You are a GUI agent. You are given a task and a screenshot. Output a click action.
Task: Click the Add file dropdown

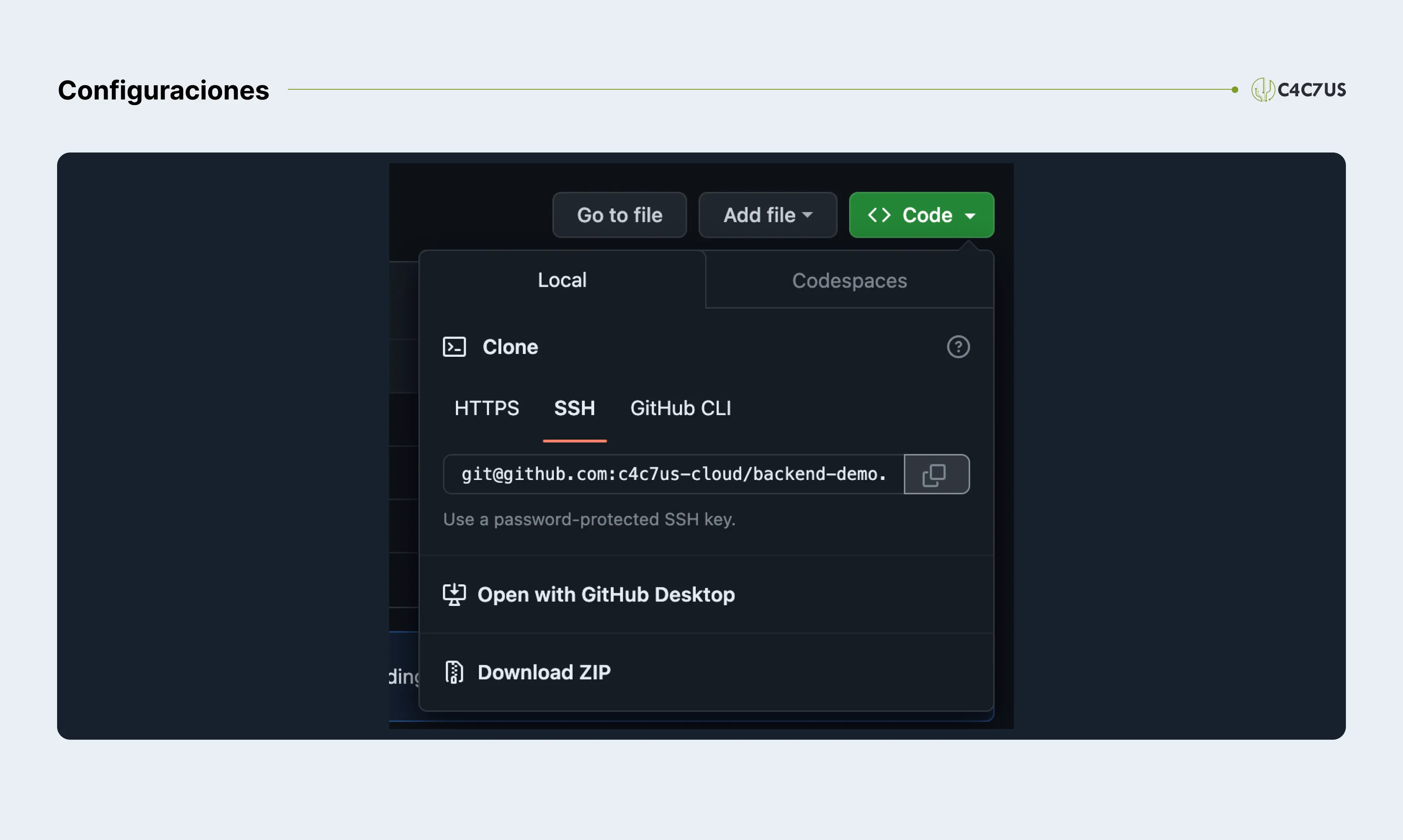coord(768,215)
